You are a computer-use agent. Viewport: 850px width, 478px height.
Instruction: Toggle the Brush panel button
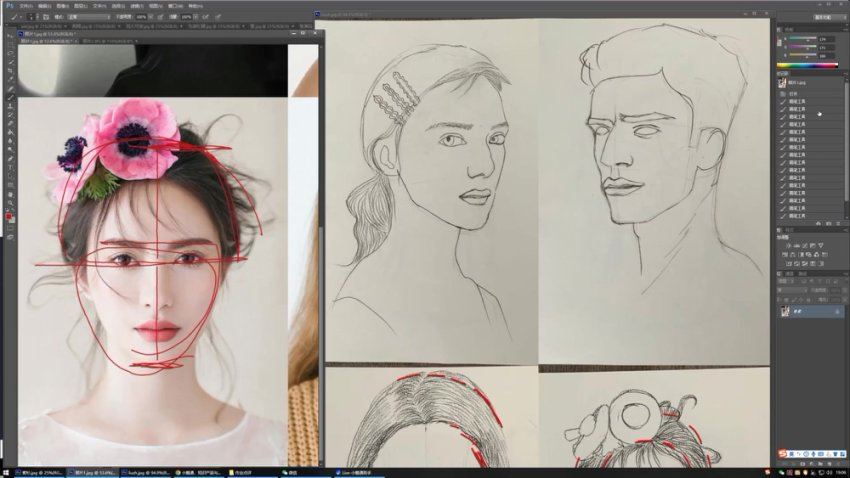pos(46,17)
